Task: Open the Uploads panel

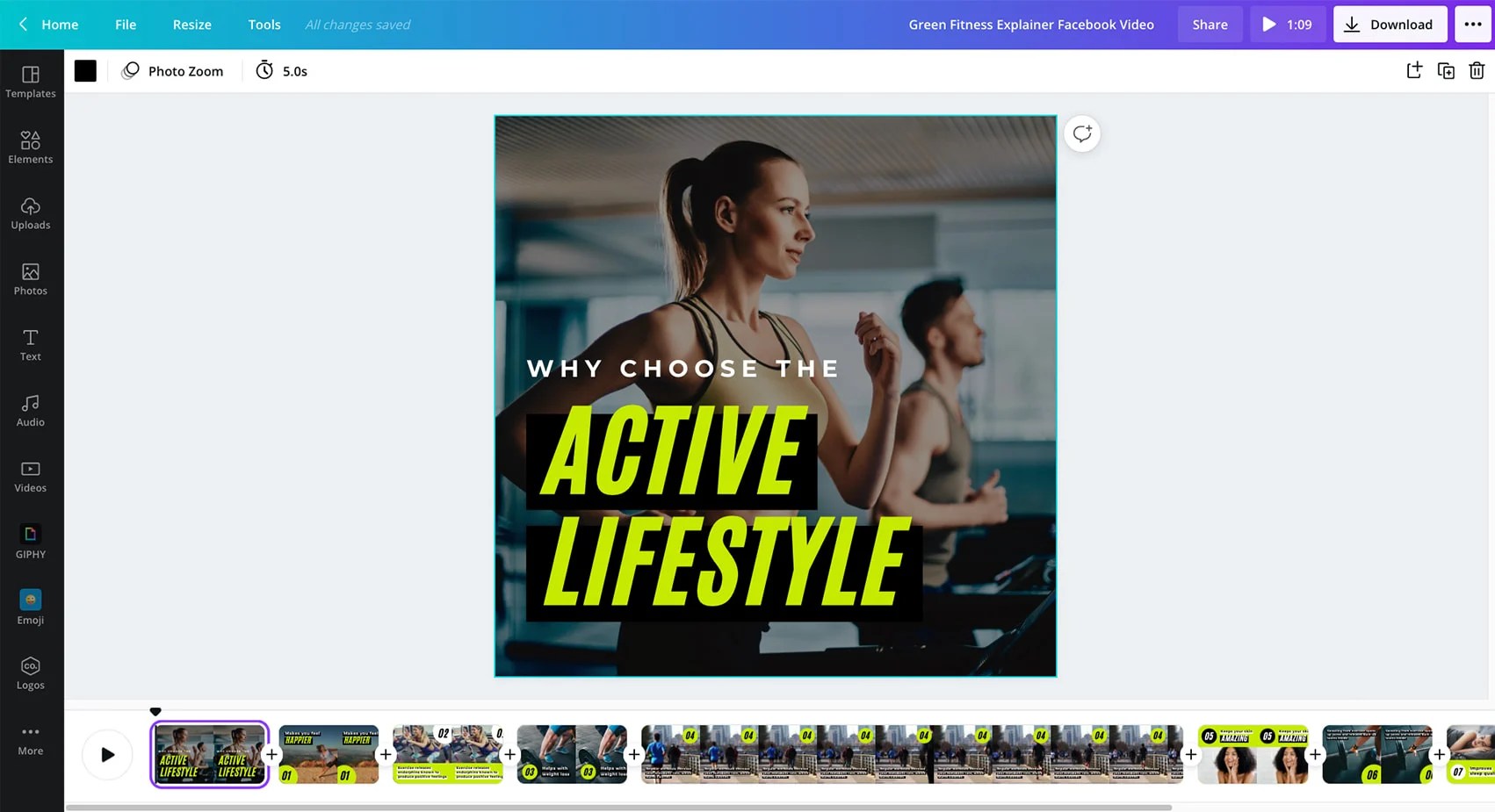Action: tap(31, 213)
